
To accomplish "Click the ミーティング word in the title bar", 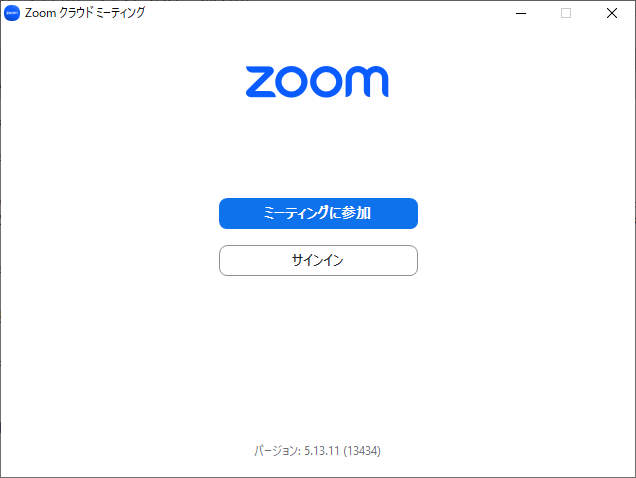I will pyautogui.click(x=120, y=13).
